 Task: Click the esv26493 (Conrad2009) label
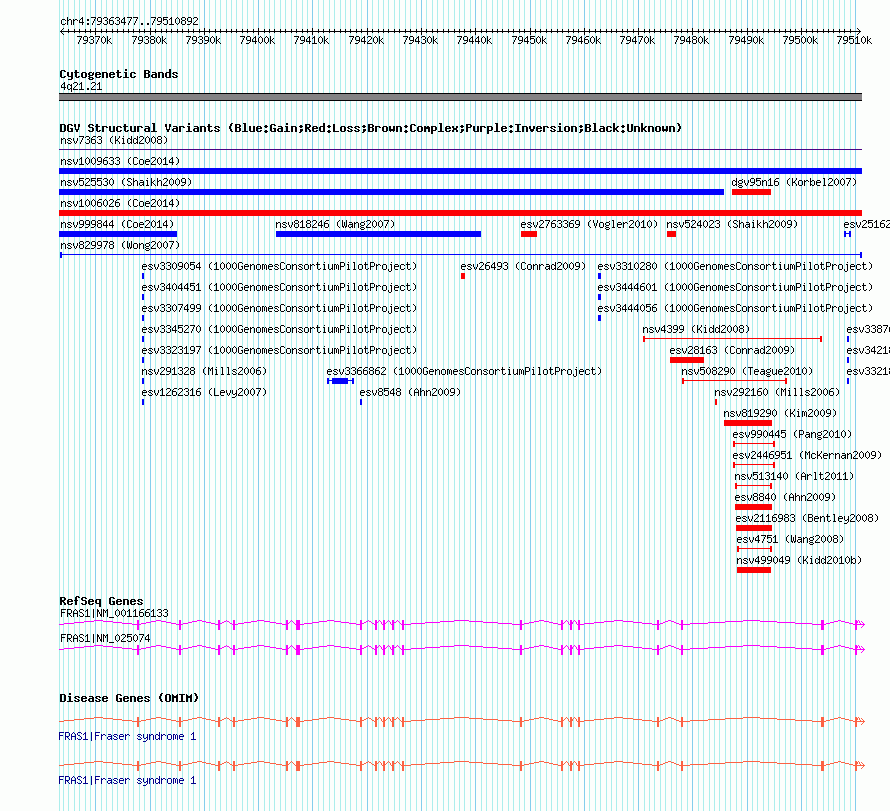tap(523, 266)
